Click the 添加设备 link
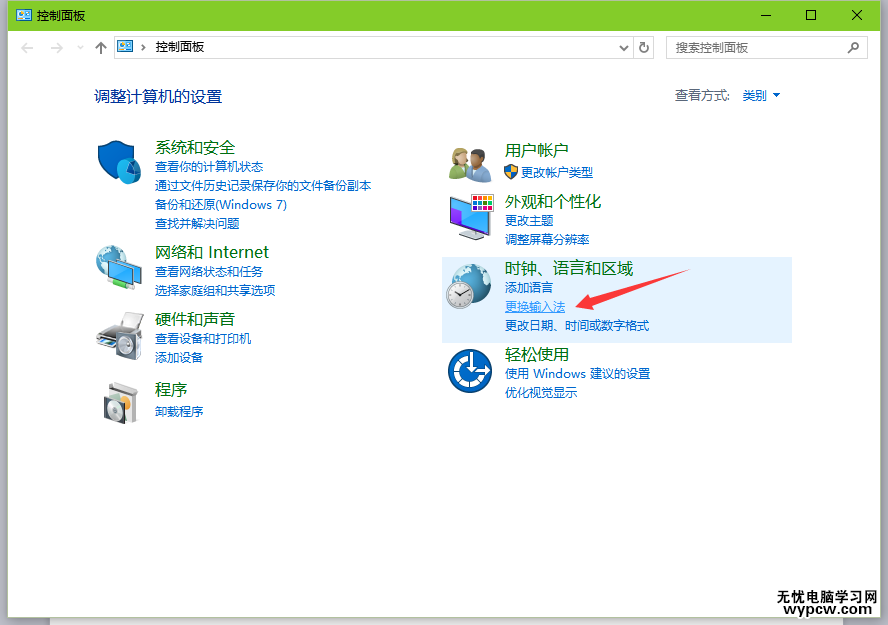Image resolution: width=888 pixels, height=625 pixels. (179, 358)
